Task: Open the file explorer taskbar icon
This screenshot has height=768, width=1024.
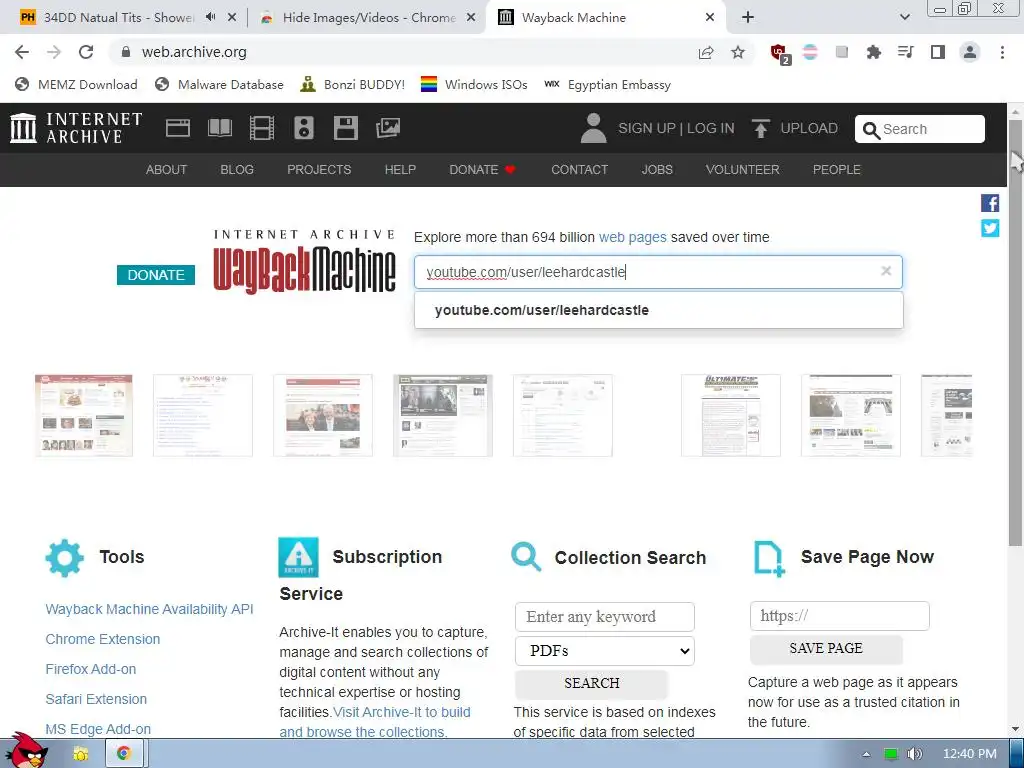Action: [x=80, y=754]
